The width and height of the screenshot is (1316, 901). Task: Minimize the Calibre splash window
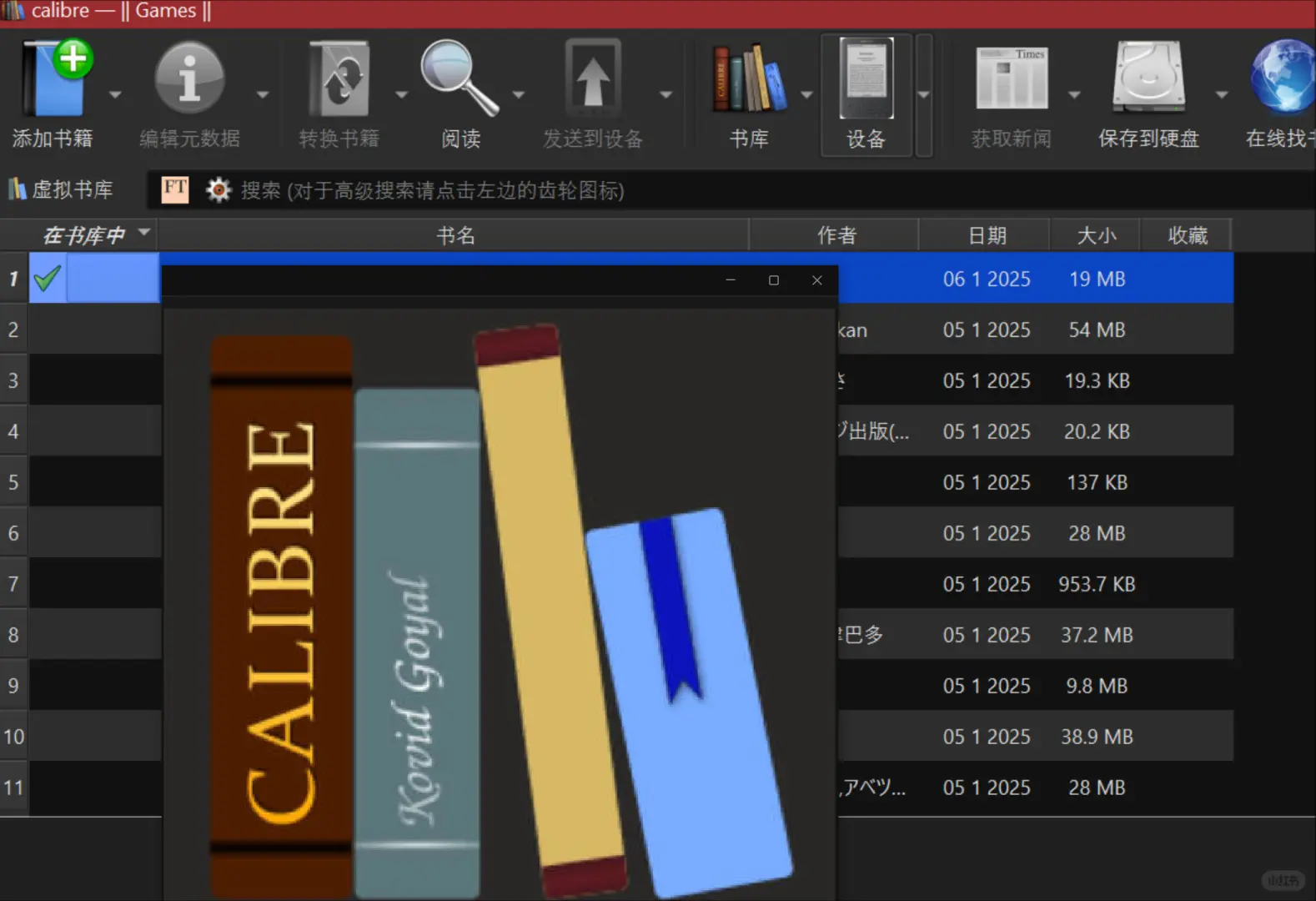[x=731, y=280]
